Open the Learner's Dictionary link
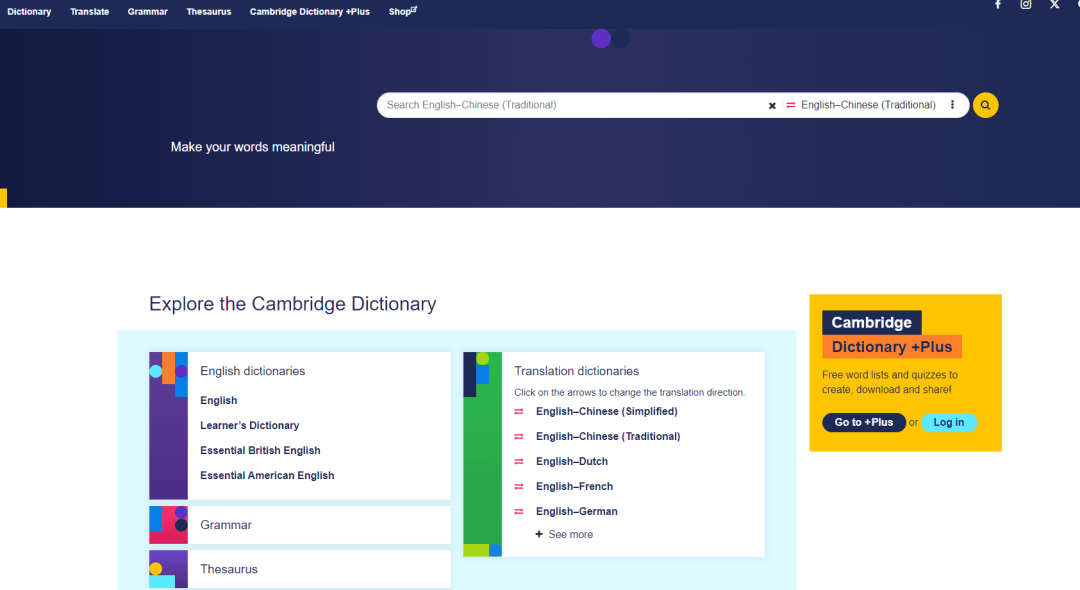The width and height of the screenshot is (1080, 590). (x=249, y=425)
